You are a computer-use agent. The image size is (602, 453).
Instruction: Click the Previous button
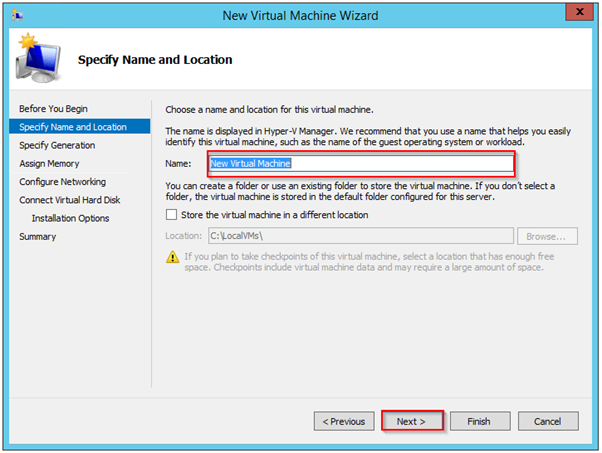click(343, 421)
